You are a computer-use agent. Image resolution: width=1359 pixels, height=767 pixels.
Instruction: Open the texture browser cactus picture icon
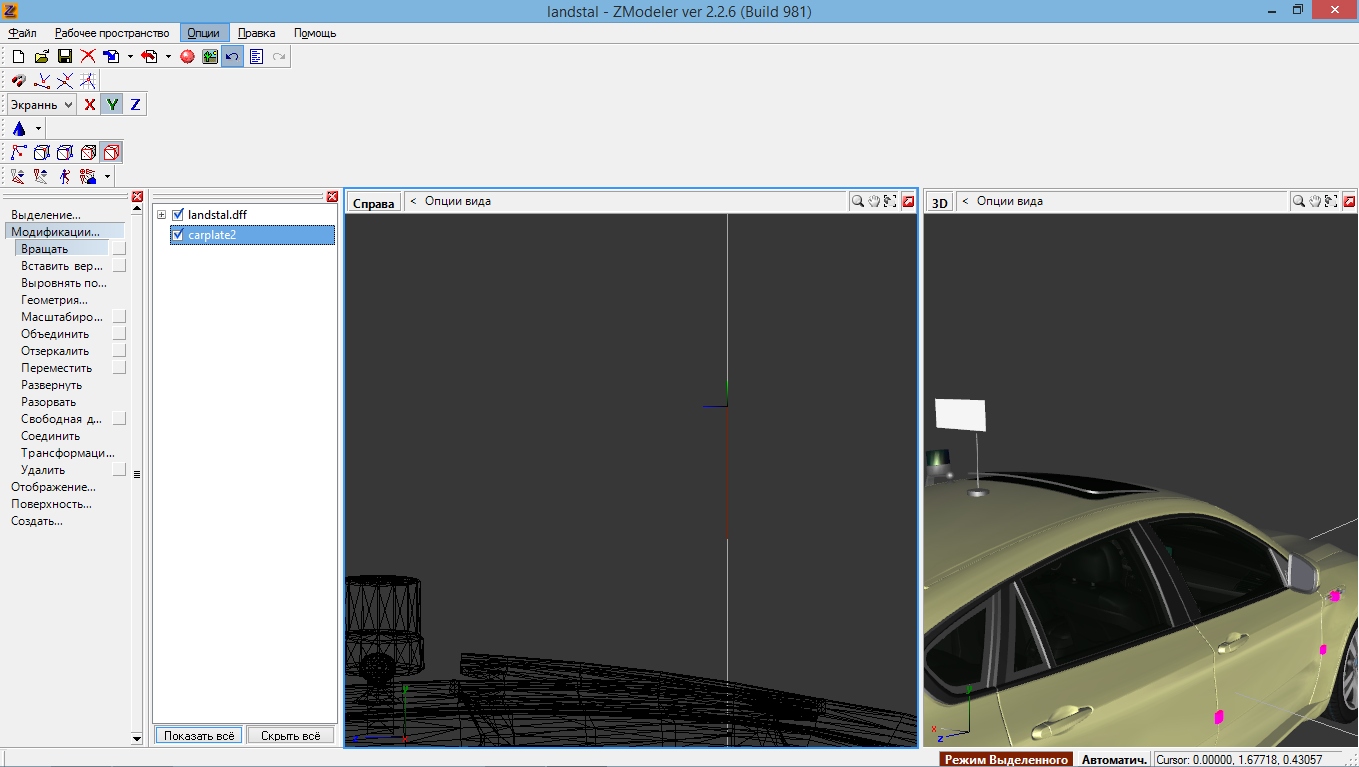click(x=210, y=57)
